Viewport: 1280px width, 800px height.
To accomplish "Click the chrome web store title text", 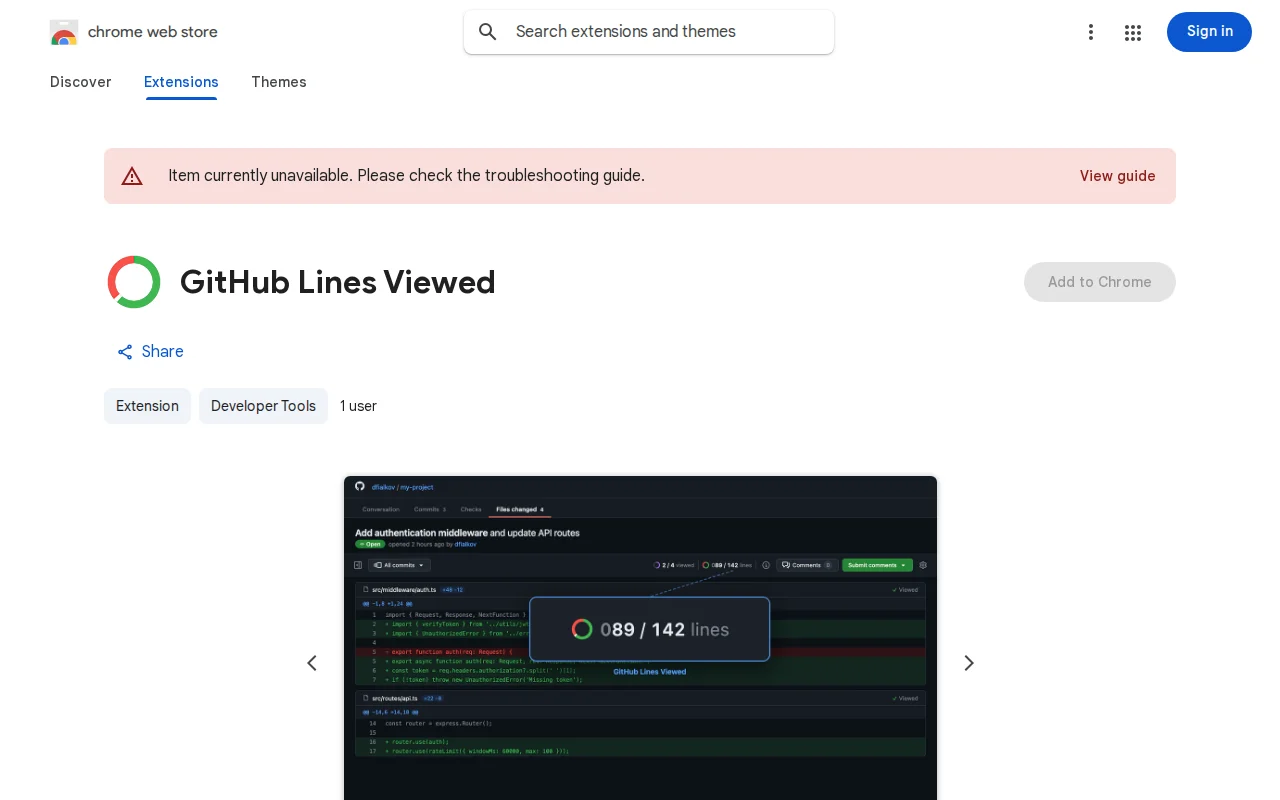I will pos(153,32).
